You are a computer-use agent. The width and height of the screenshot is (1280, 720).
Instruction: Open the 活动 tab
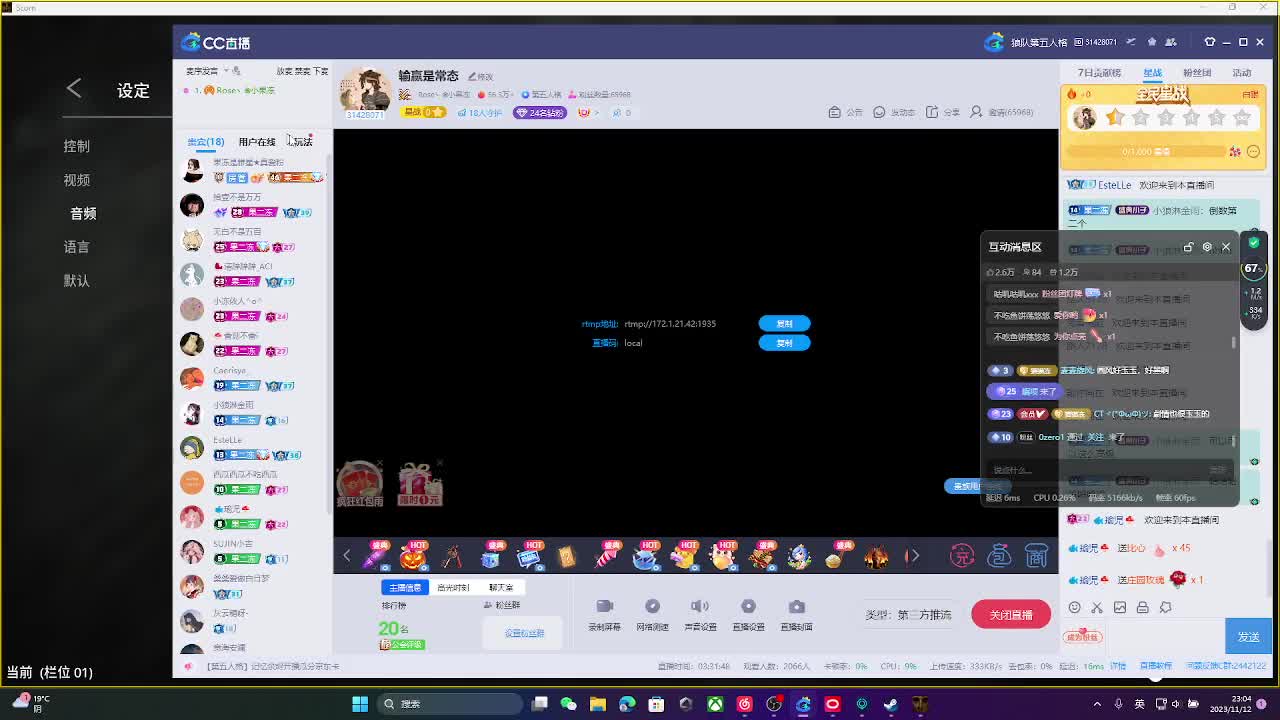tap(1242, 73)
